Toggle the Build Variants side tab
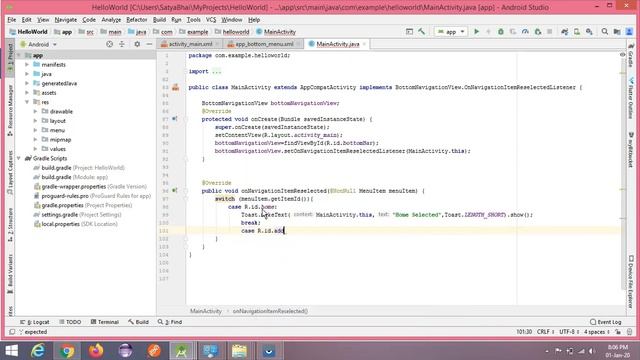640x360 pixels. point(10,273)
